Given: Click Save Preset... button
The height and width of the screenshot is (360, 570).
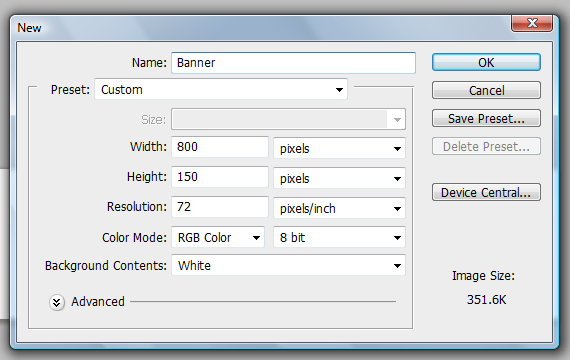Looking at the screenshot, I should [x=486, y=118].
